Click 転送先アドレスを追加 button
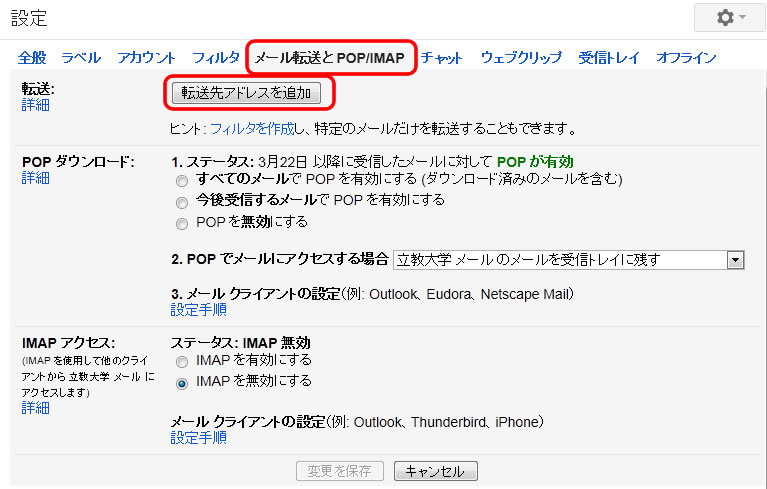The height and width of the screenshot is (489, 767). 247,93
